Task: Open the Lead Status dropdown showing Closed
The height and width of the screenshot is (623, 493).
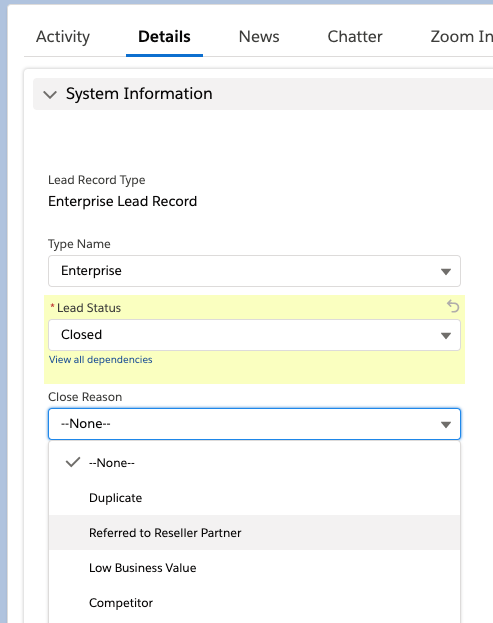Action: pyautogui.click(x=254, y=335)
